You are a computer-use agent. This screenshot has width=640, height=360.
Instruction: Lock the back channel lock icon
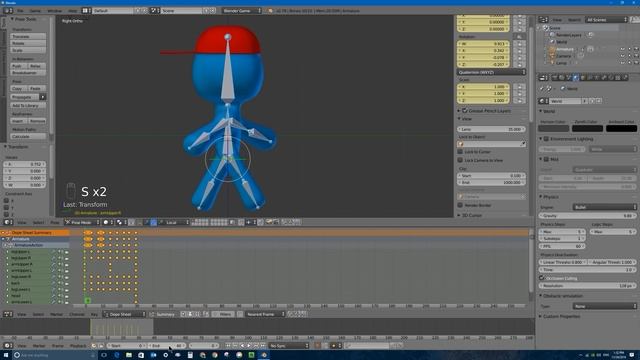(x=66, y=283)
